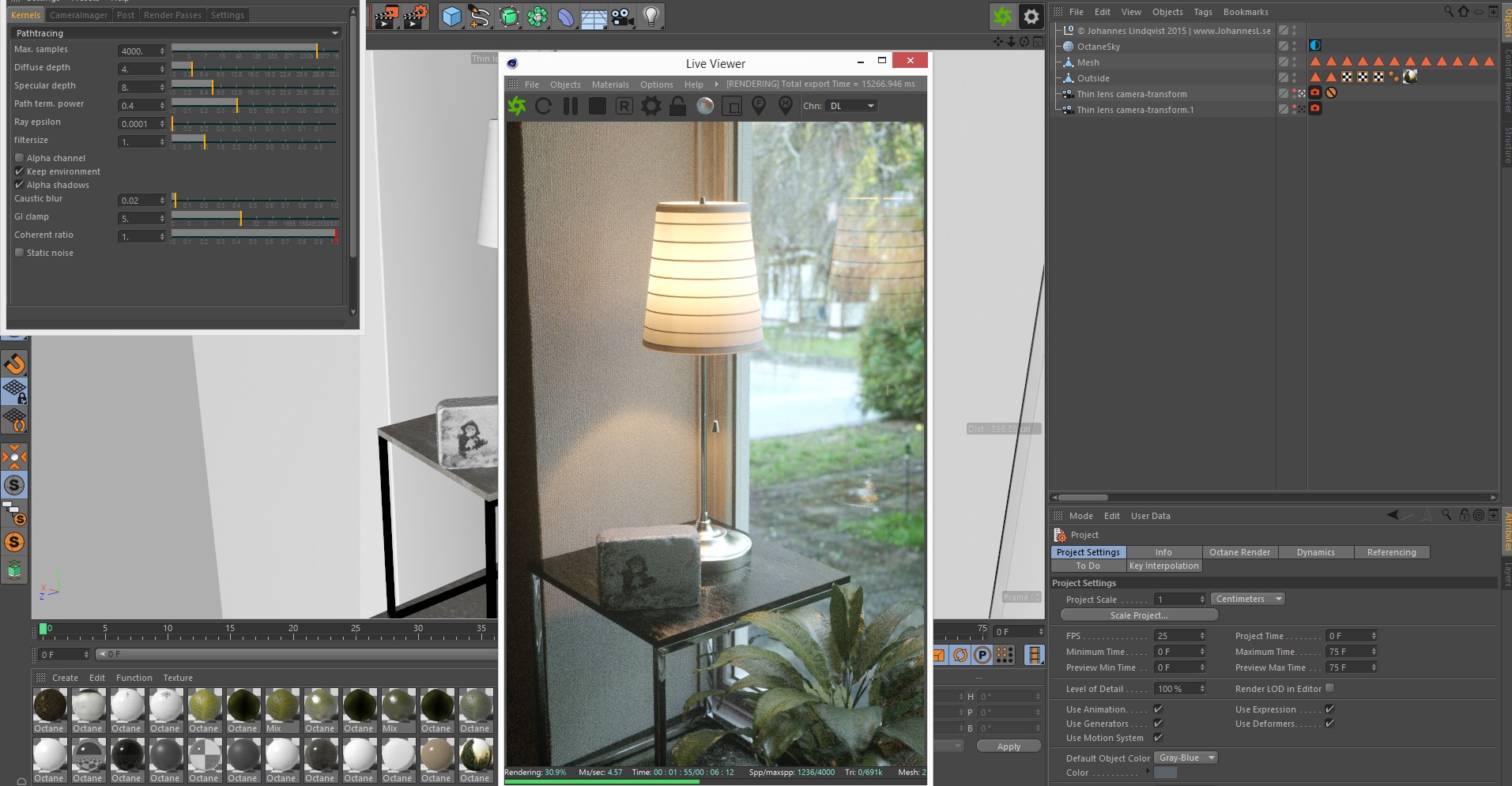
Task: Enable the snap magnet tool in left sidebar
Action: click(x=15, y=364)
